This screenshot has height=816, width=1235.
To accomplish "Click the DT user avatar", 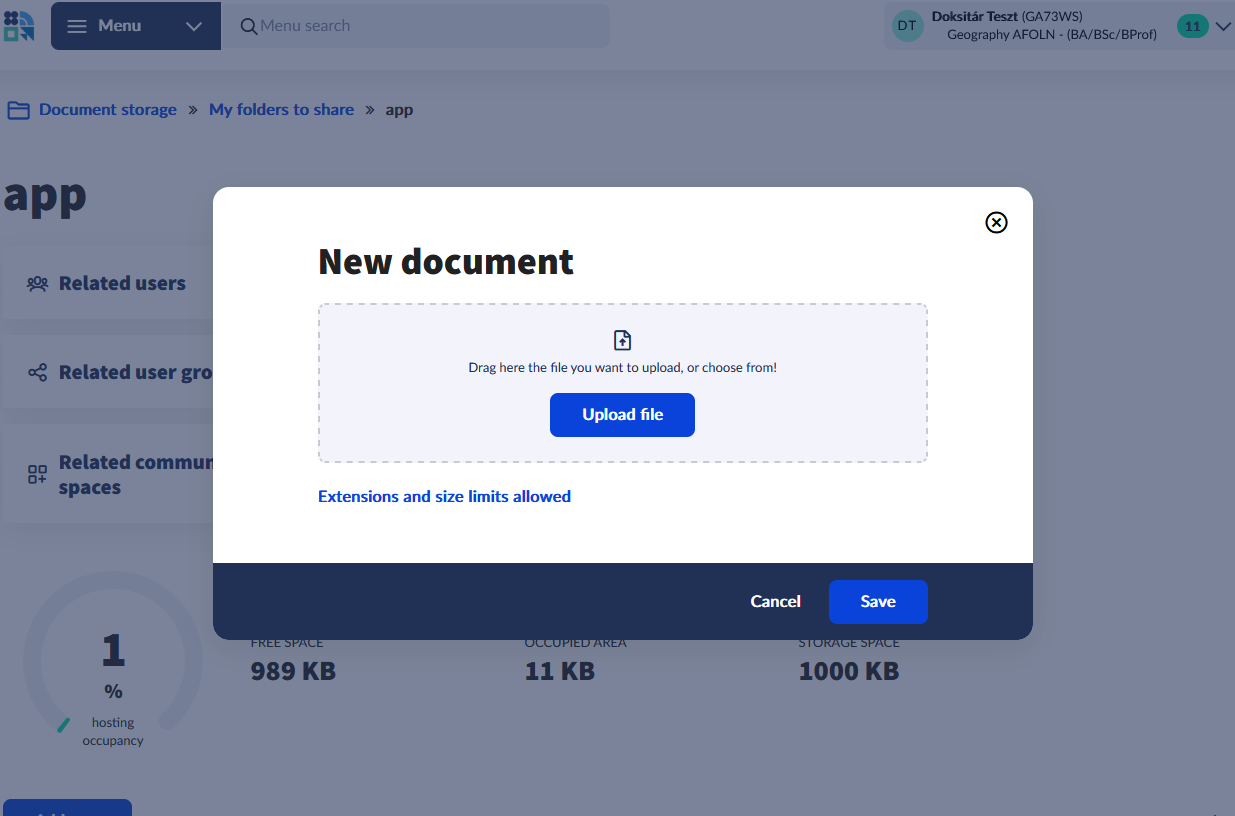I will (907, 27).
